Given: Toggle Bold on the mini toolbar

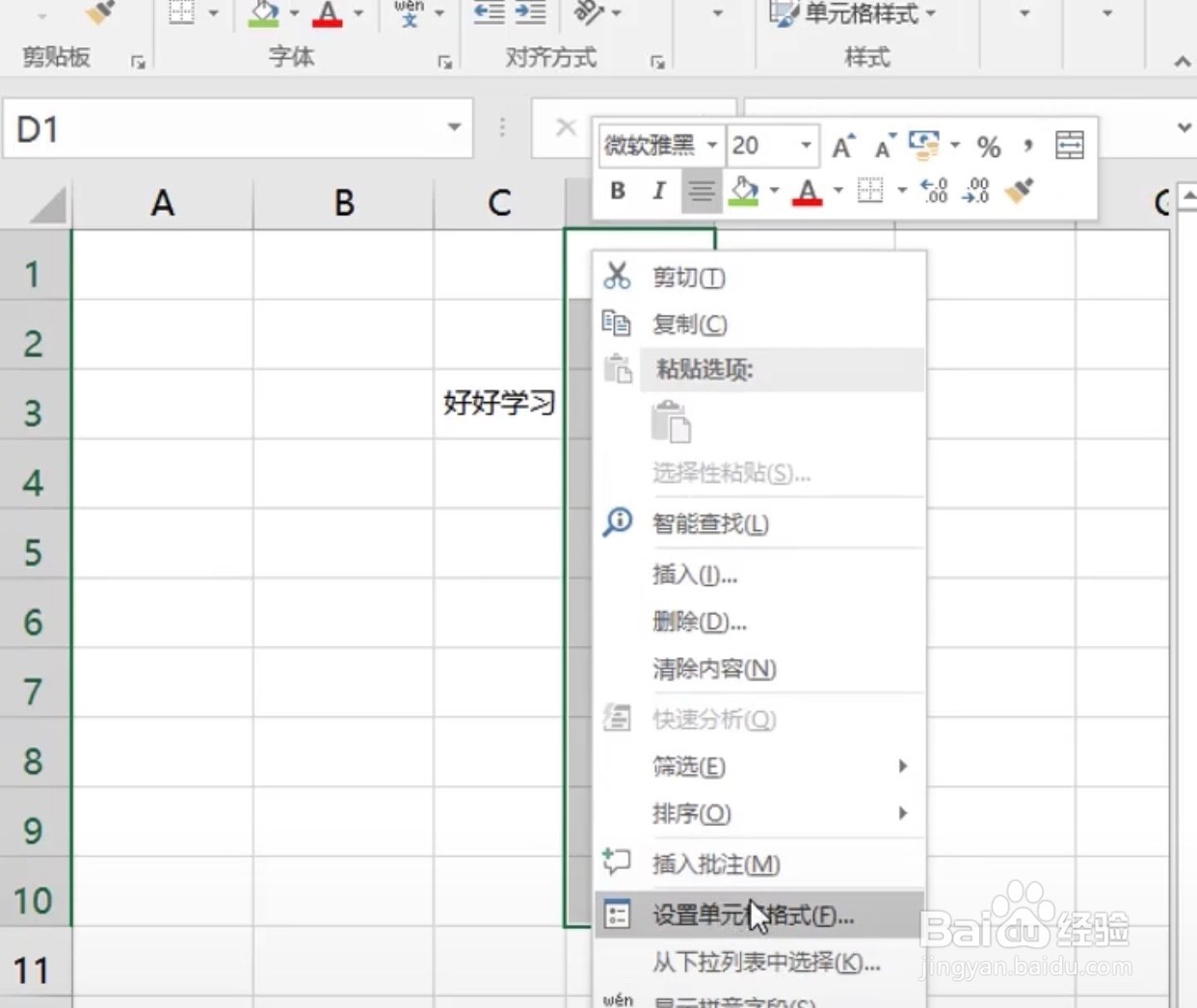Looking at the screenshot, I should [616, 191].
